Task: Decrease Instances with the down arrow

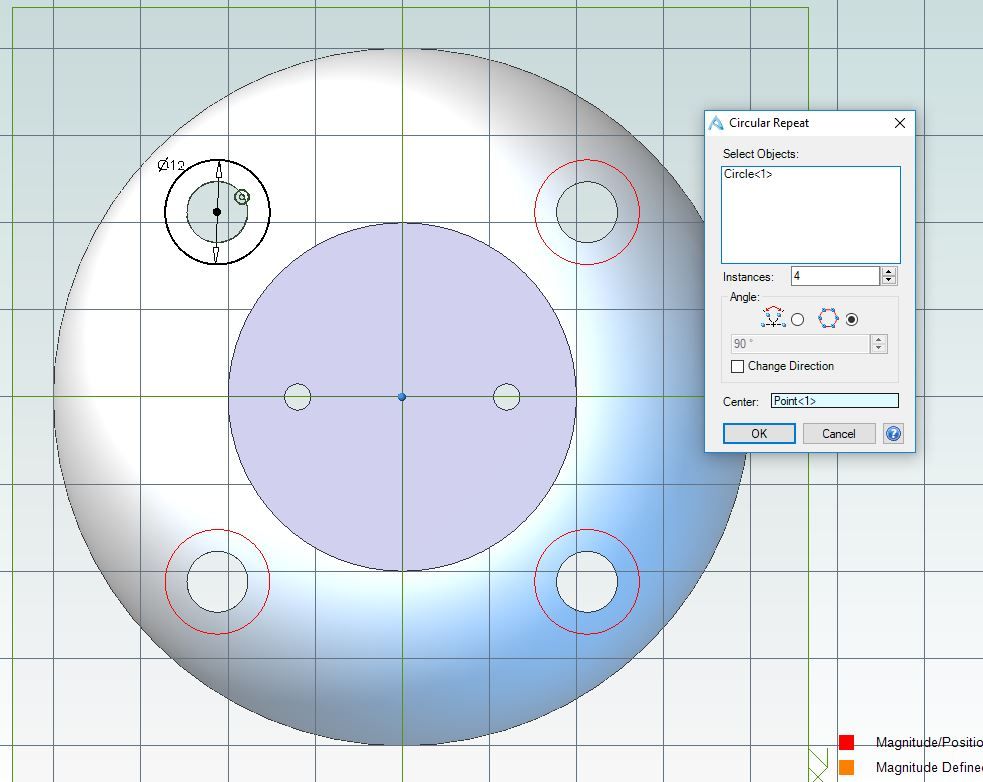Action: pos(889,280)
